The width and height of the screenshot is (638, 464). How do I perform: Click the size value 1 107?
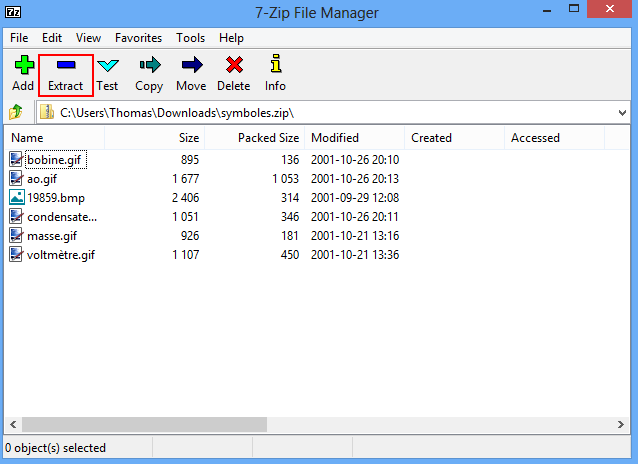tap(186, 255)
